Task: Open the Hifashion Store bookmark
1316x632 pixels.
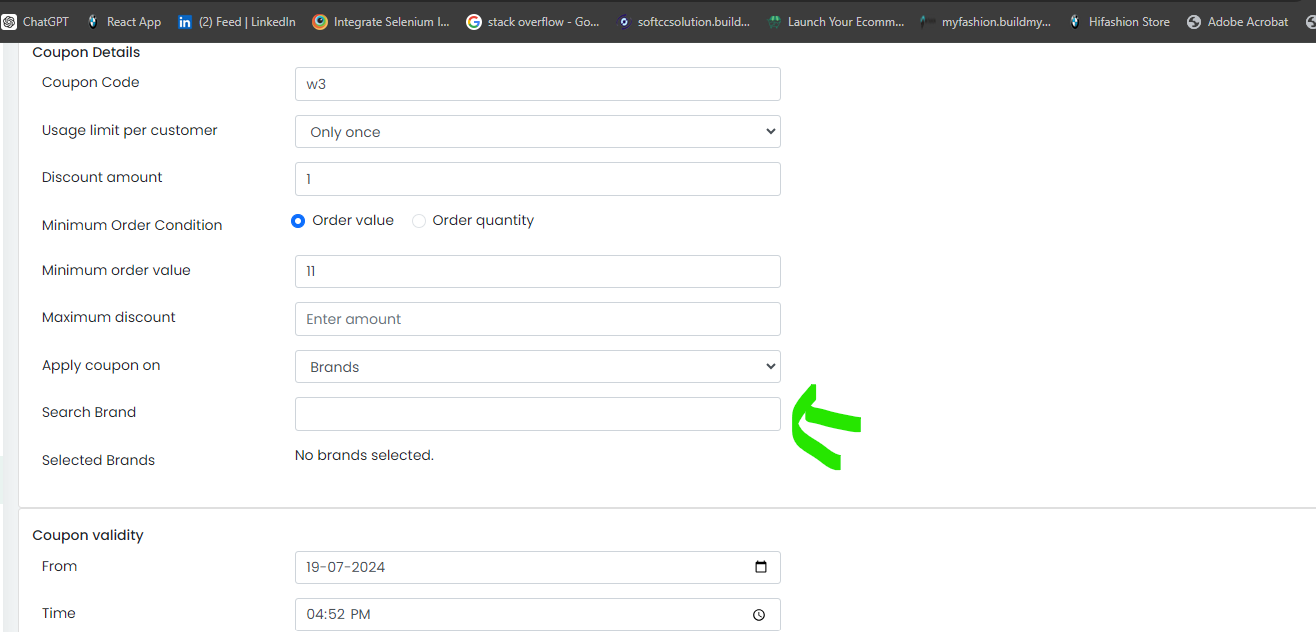Action: click(1120, 21)
